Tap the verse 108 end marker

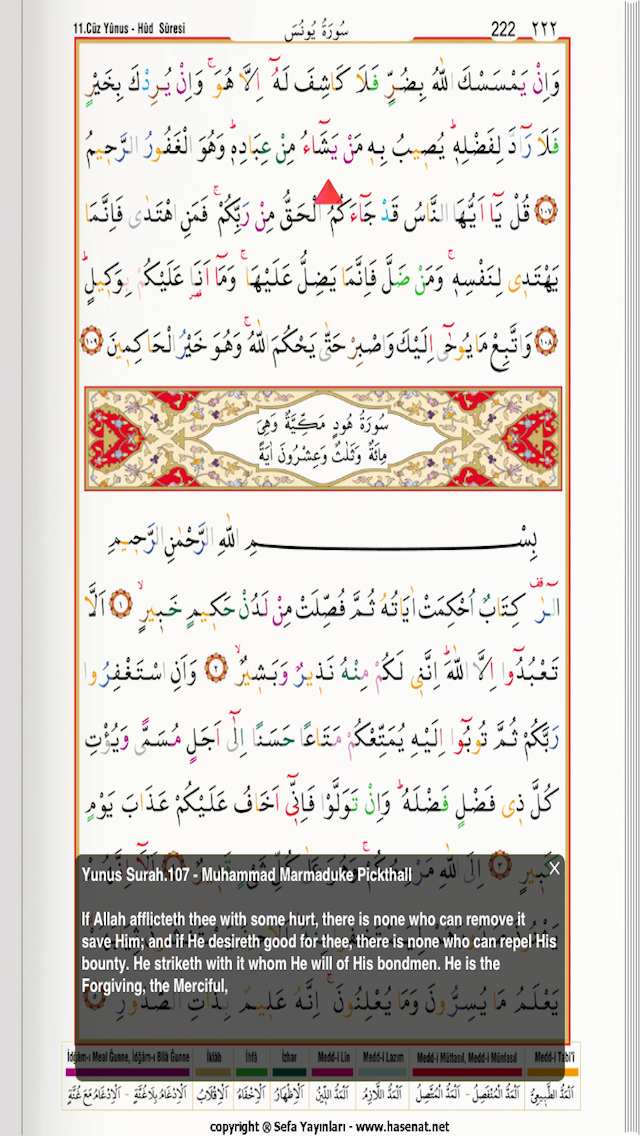544,341
